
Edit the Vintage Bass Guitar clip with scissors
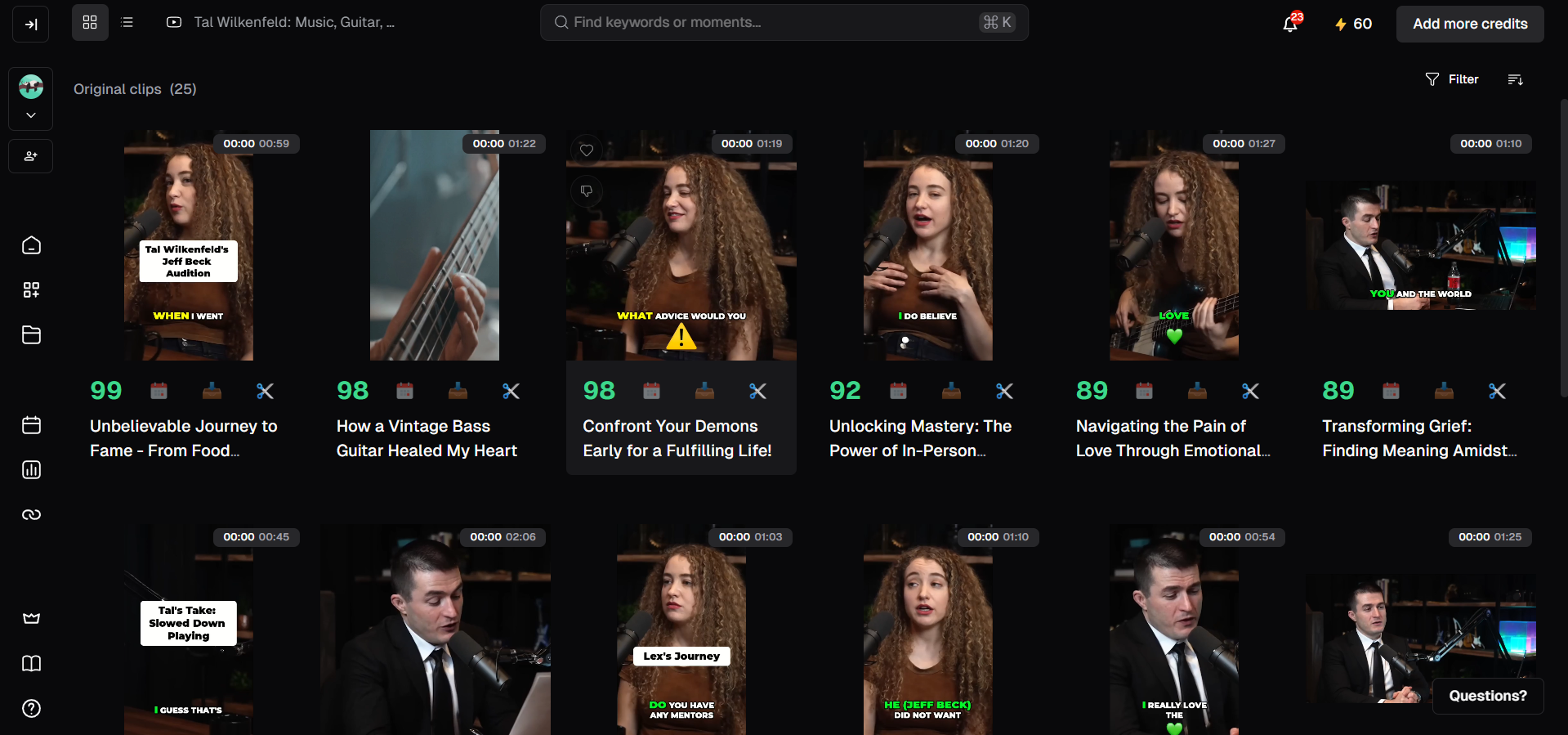[511, 391]
